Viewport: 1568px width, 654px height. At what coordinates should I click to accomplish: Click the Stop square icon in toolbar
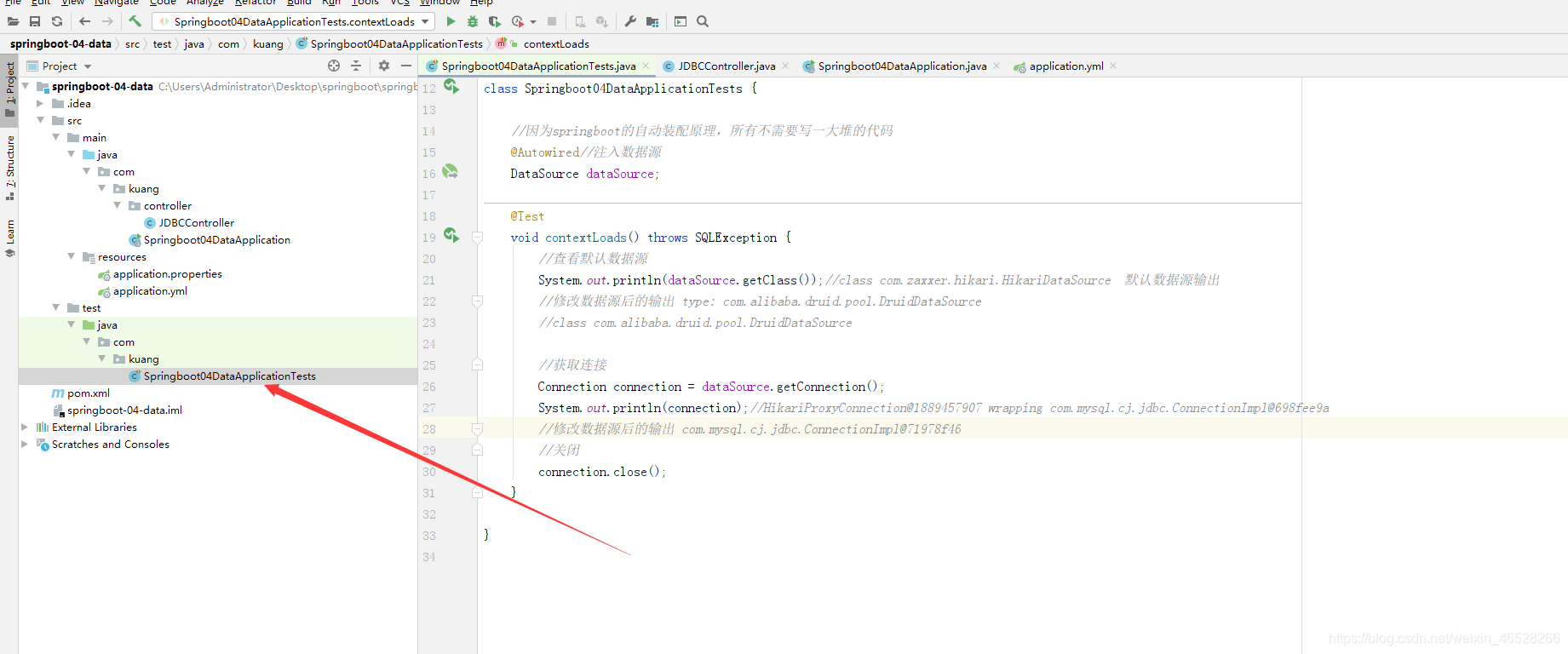[552, 21]
